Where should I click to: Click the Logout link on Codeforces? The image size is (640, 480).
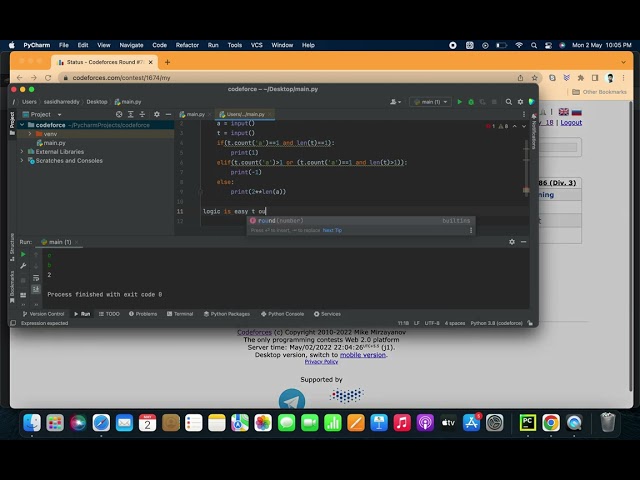pyautogui.click(x=571, y=122)
